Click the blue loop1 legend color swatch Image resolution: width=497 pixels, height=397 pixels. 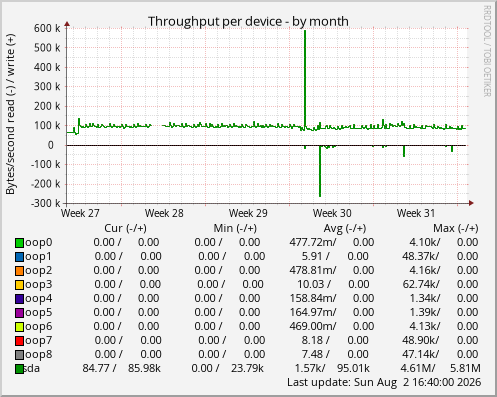(19, 257)
